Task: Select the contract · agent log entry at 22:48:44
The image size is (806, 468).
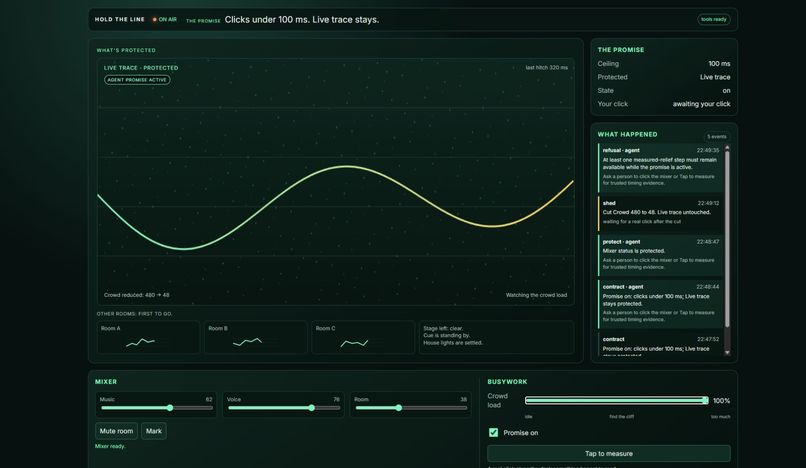Action: pyautogui.click(x=661, y=303)
